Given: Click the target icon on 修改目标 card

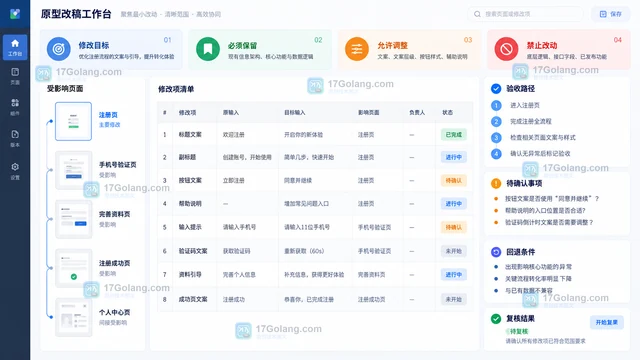Looking at the screenshot, I should point(59,49).
